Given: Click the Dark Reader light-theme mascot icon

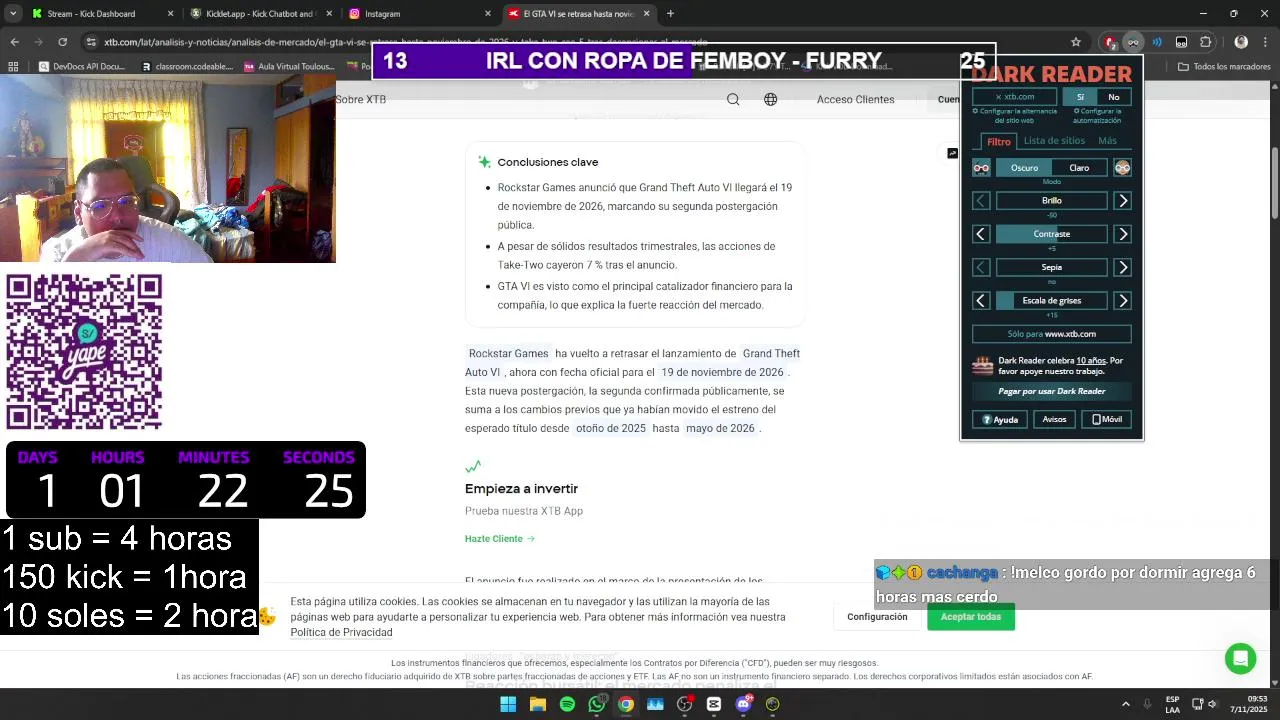Looking at the screenshot, I should point(1123,168).
